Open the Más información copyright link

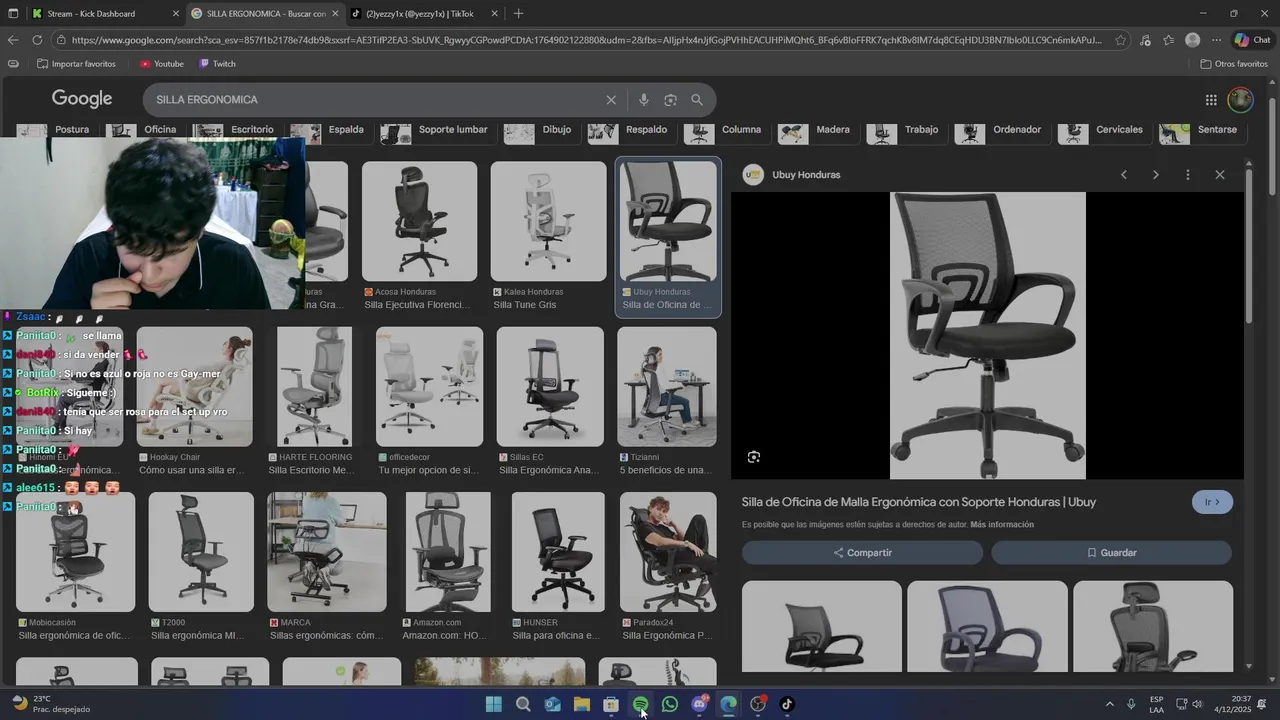click(x=1002, y=525)
